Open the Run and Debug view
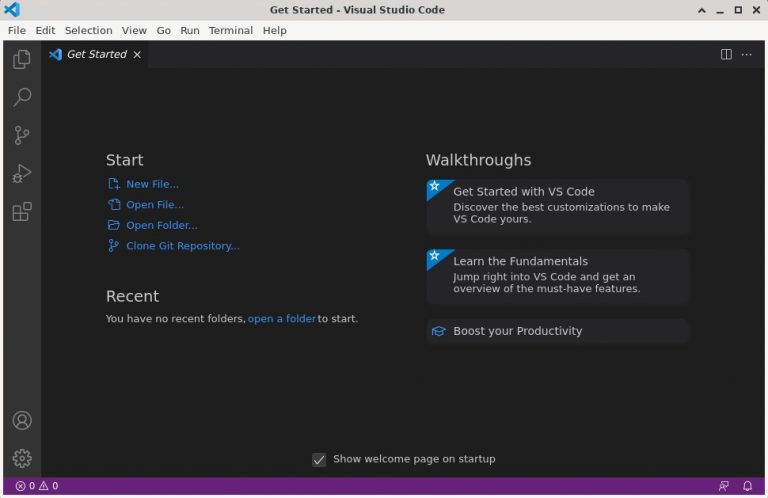 click(x=22, y=173)
